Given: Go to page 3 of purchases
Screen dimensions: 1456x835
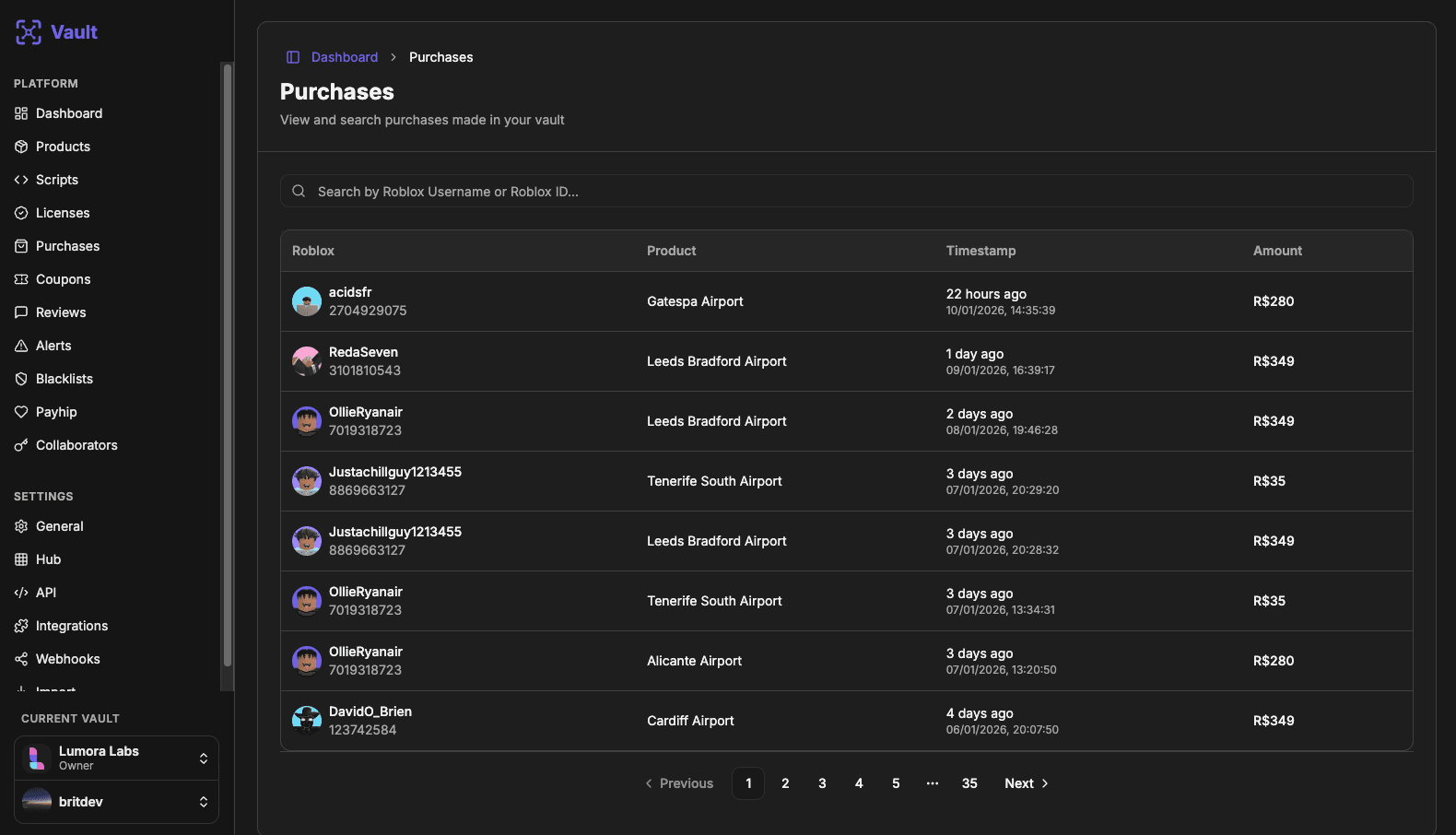Looking at the screenshot, I should click(822, 783).
